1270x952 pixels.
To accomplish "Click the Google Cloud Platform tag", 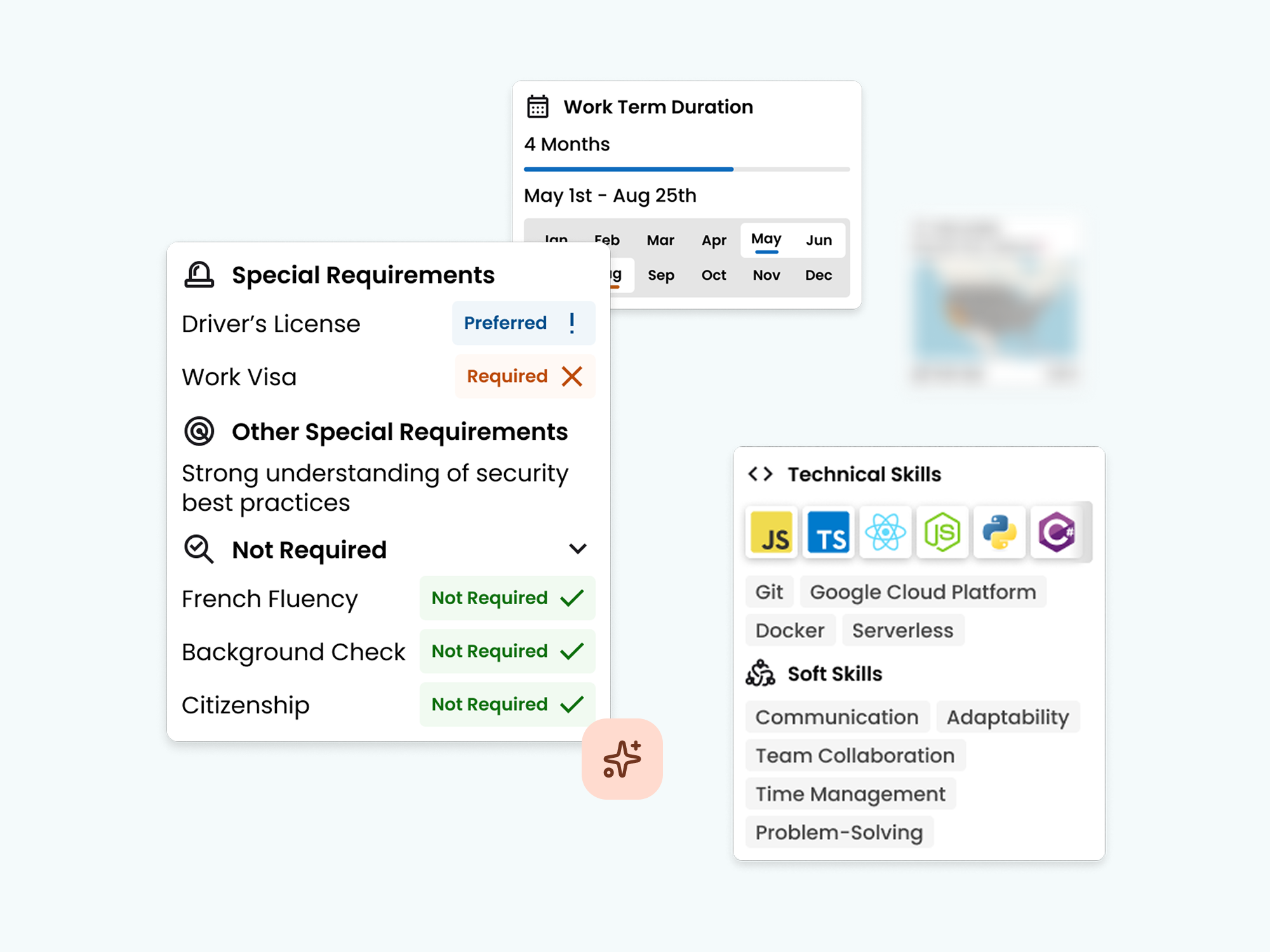I will coord(923,592).
